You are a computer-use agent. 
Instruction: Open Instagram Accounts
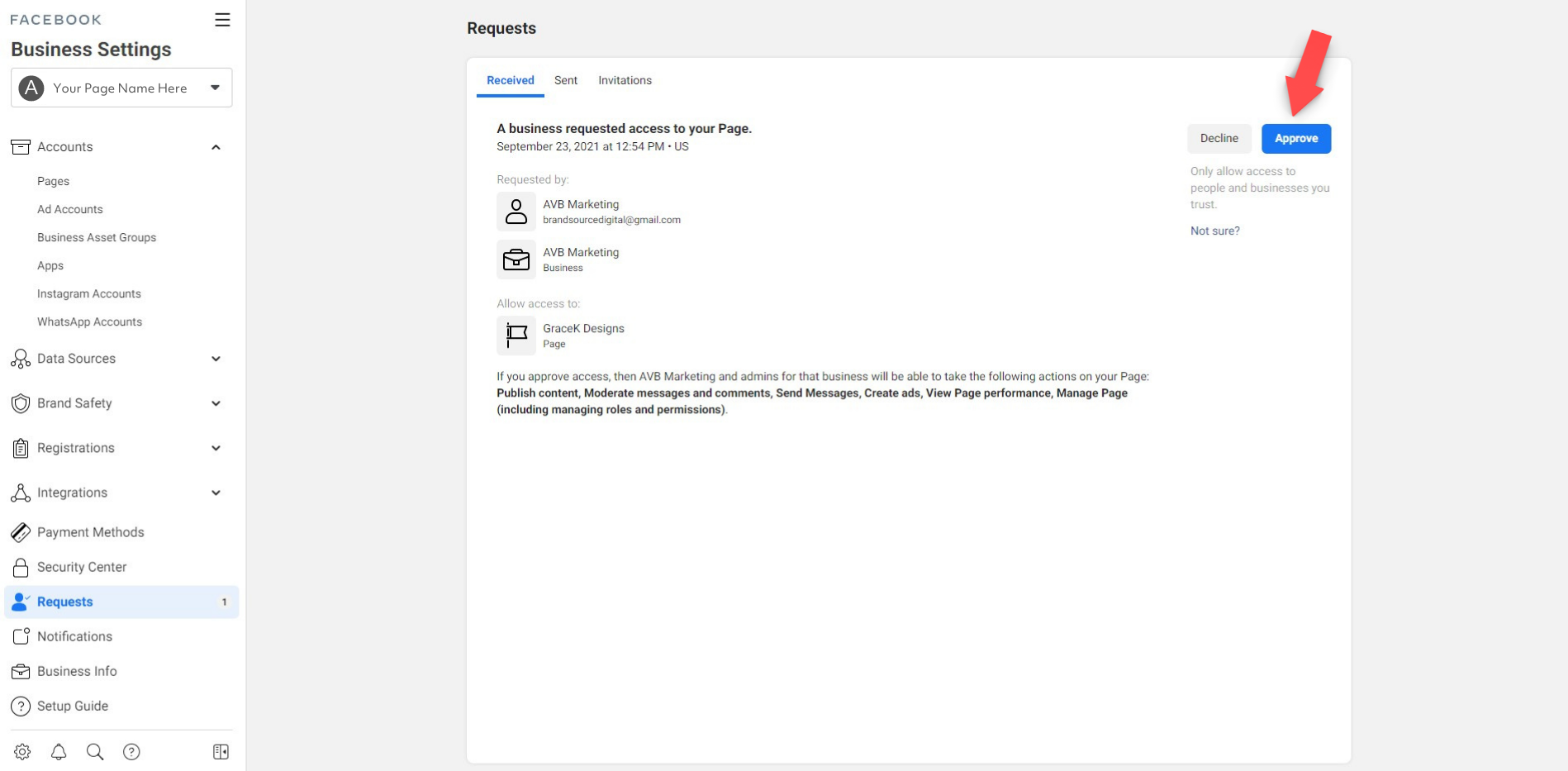(x=89, y=293)
